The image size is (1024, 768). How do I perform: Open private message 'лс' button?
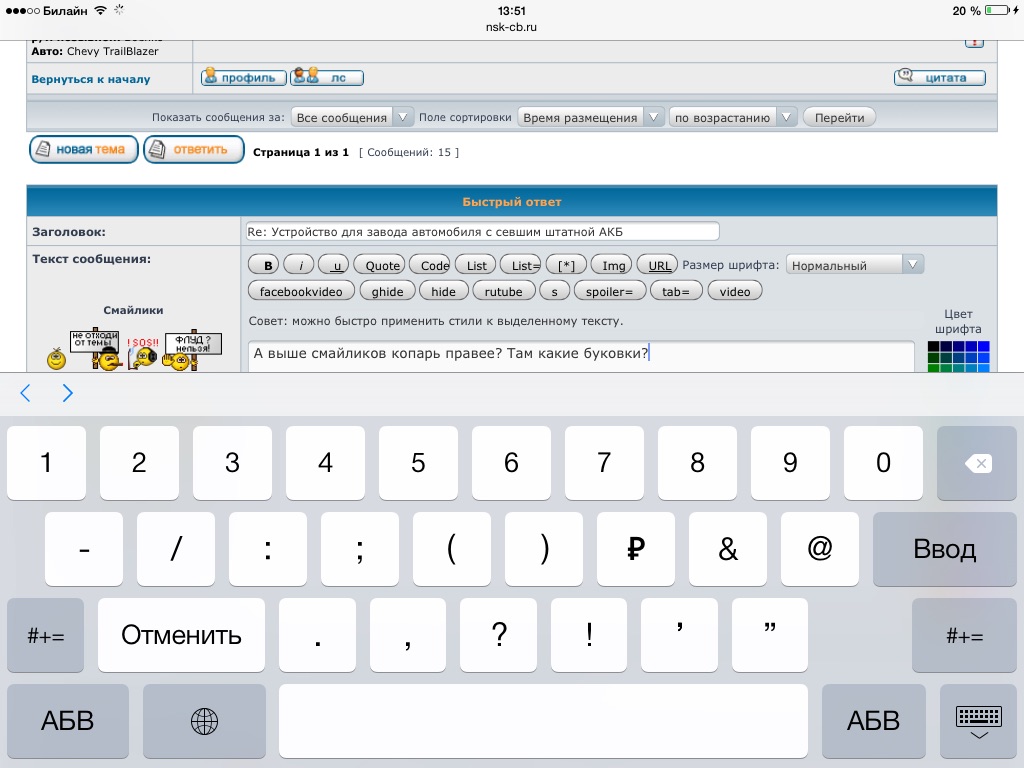[x=327, y=77]
